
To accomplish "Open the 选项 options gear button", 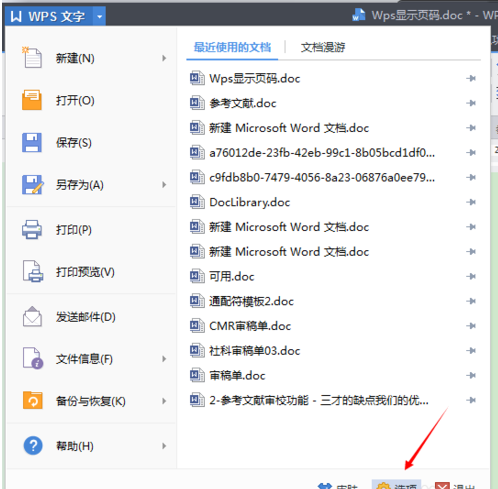I will [397, 485].
